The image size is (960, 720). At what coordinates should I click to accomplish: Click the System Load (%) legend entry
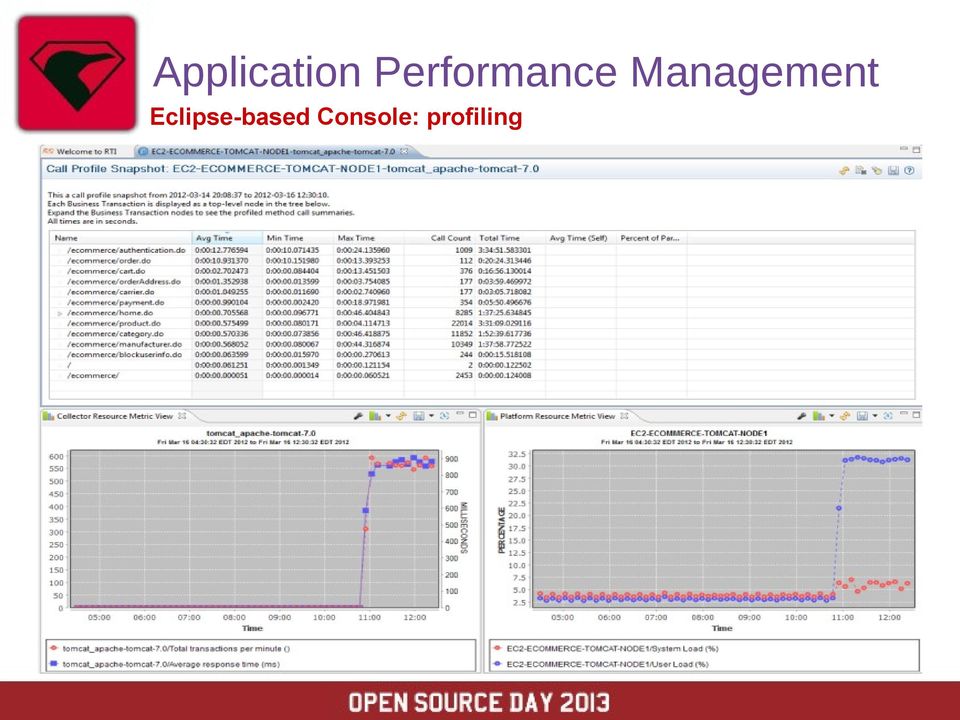click(x=606, y=648)
